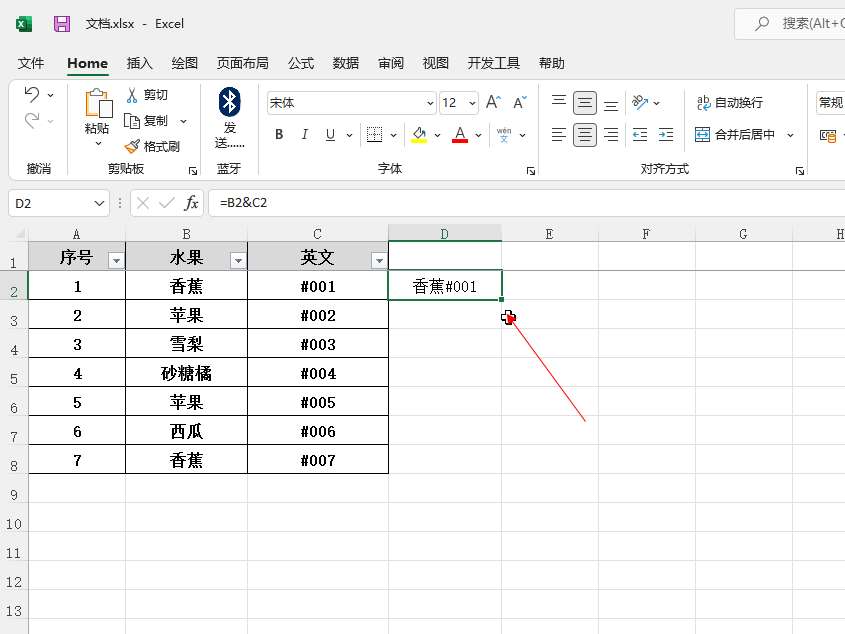Toggle Merge and Center (合并后居中)
This screenshot has height=634, width=845.
pyautogui.click(x=735, y=134)
